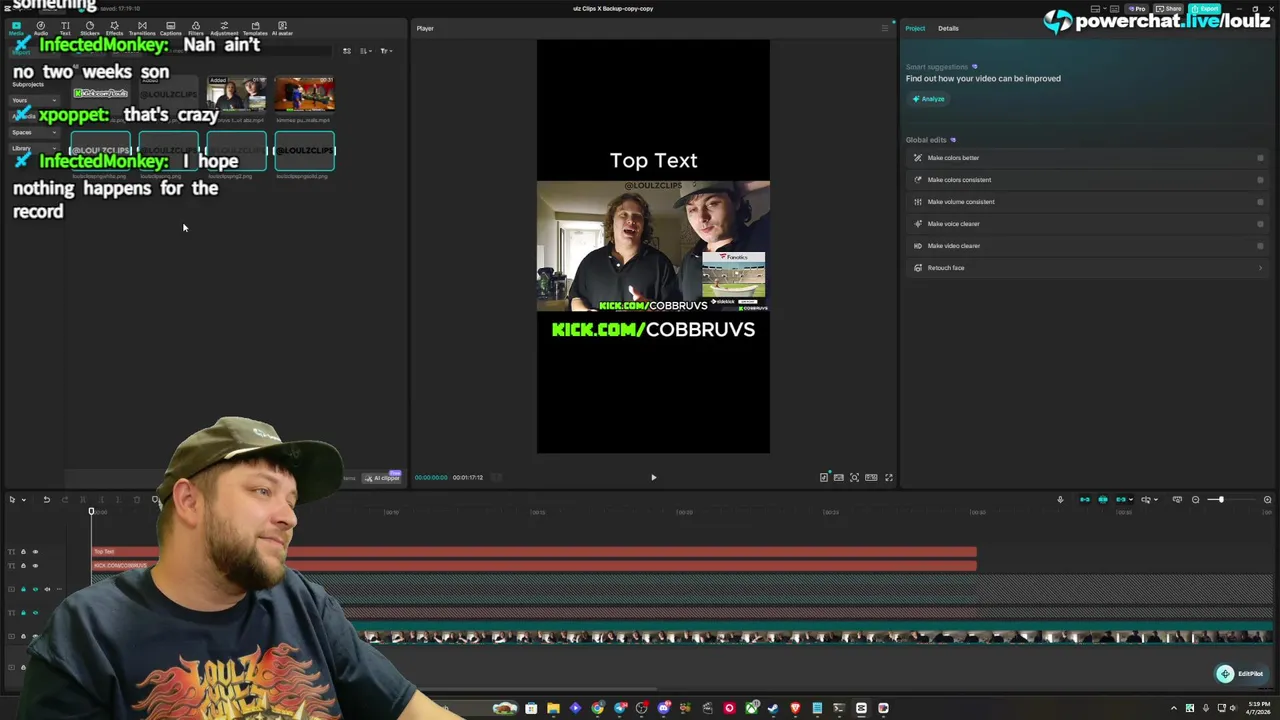The height and width of the screenshot is (720, 1280).
Task: Open the media type filter dropdown
Action: [385, 51]
